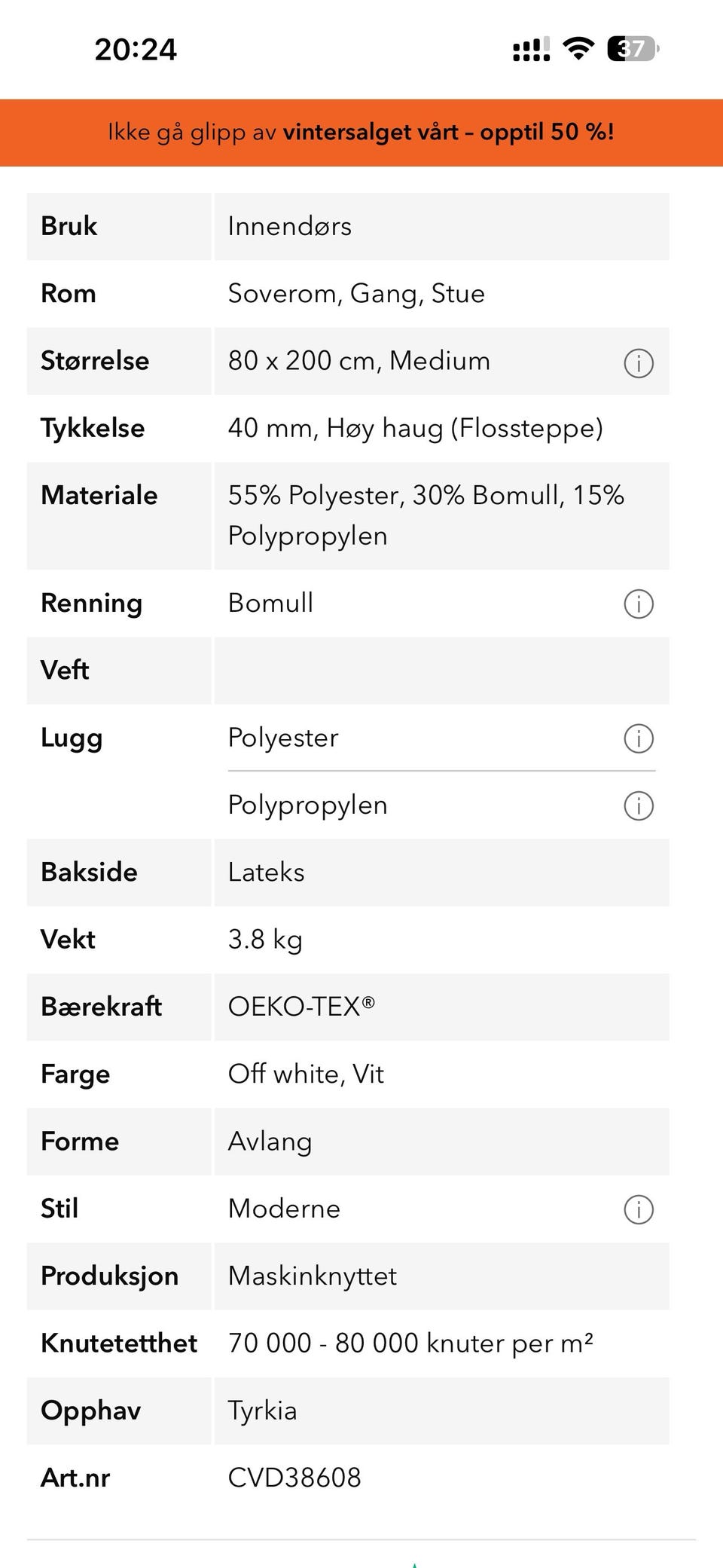
Task: Tap the Opphav value Tyrkia
Action: 262,1411
